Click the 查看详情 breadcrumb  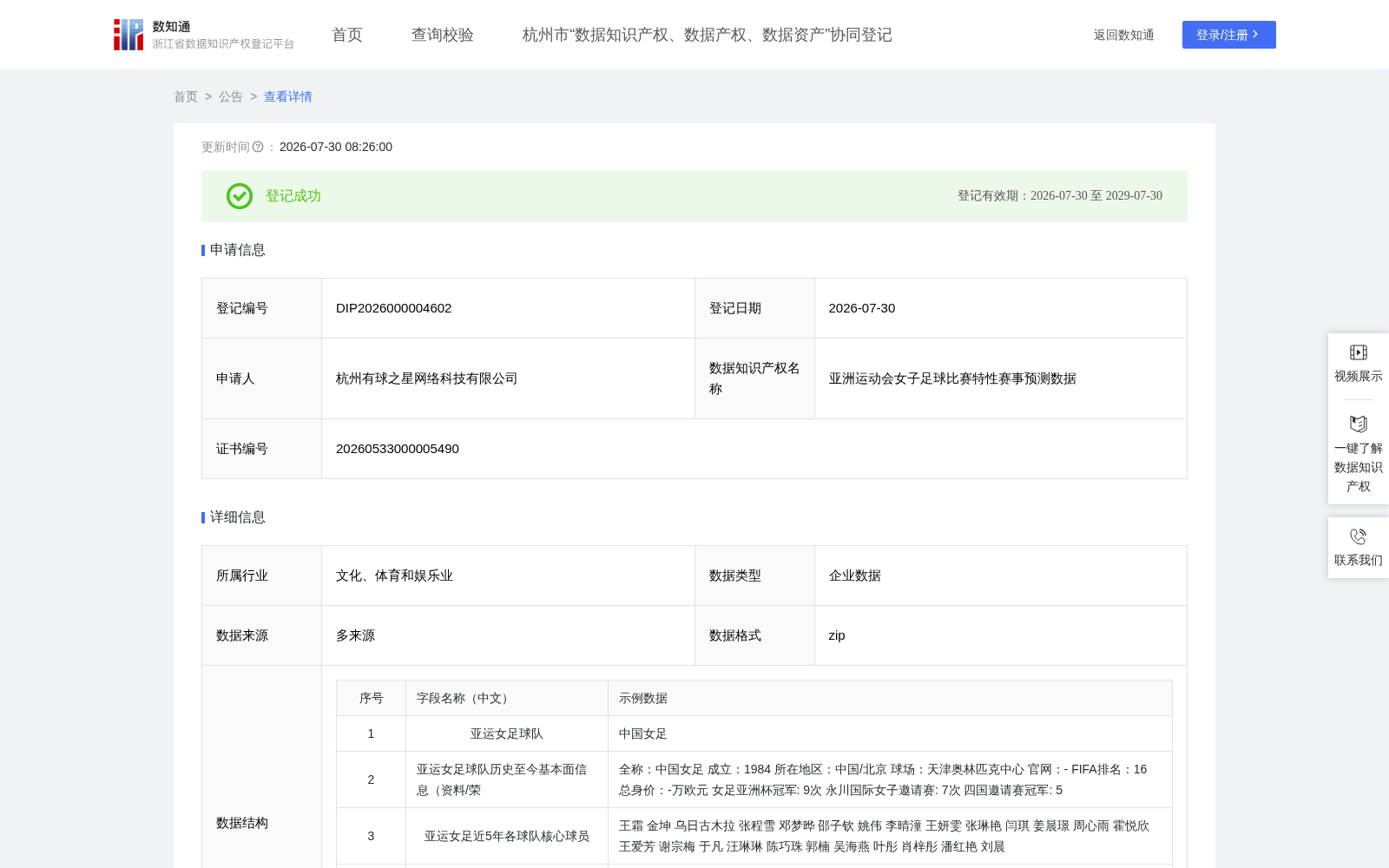pos(288,96)
